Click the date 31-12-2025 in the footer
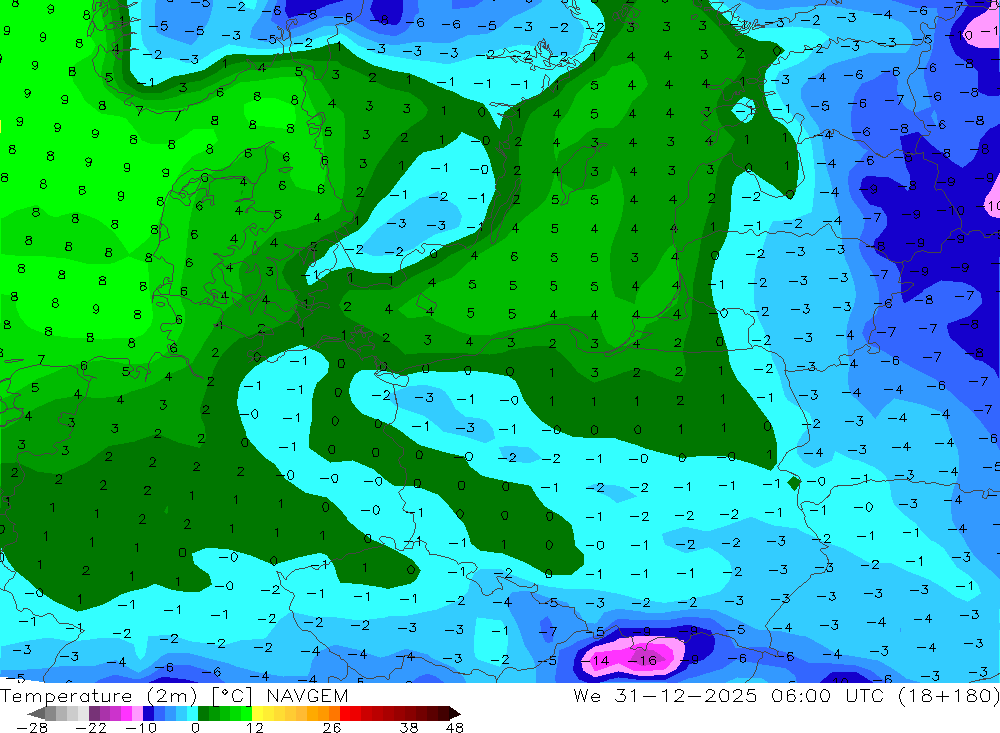Viewport: 1000px width, 733px height. 686,695
